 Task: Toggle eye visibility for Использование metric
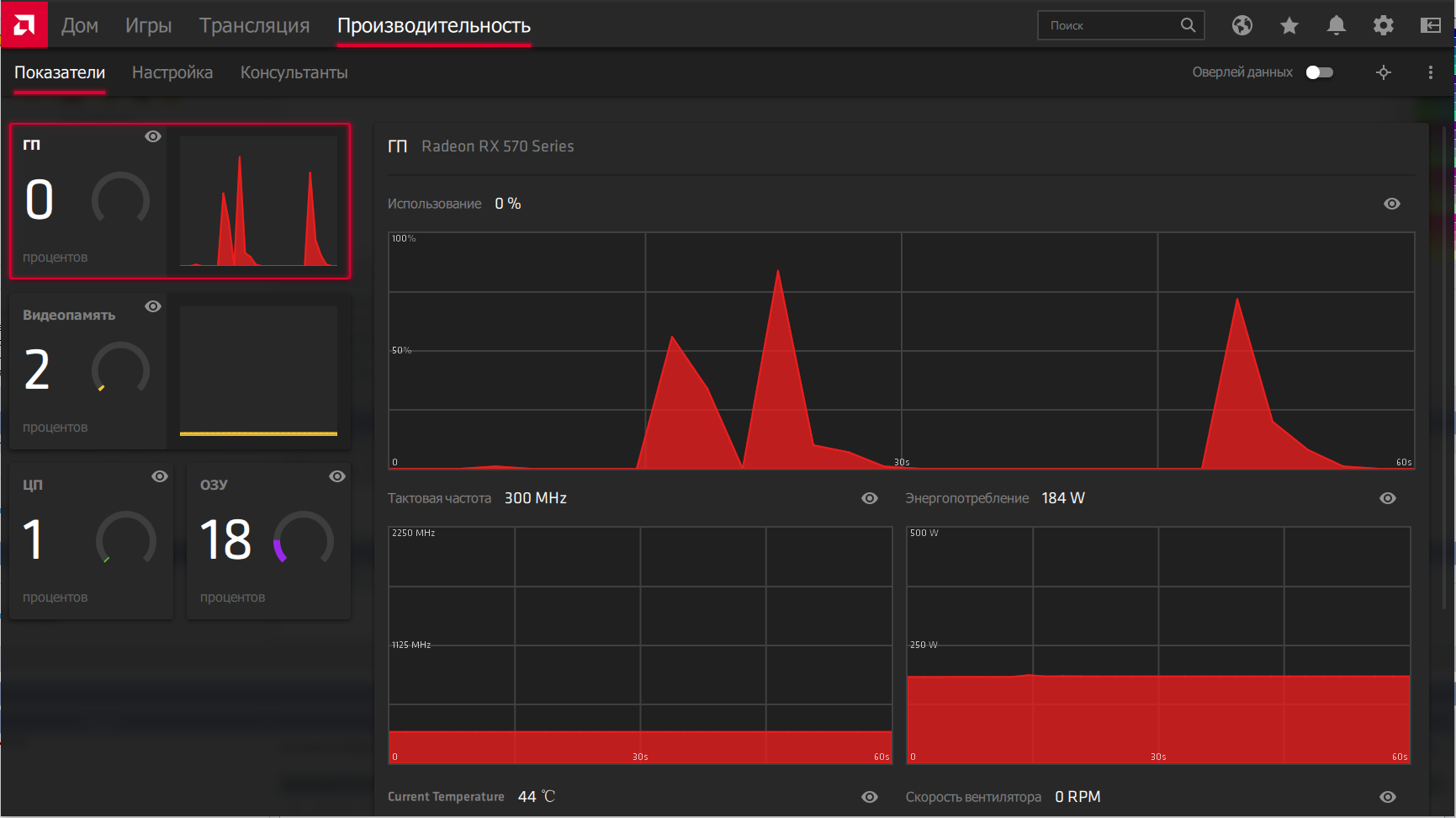point(1392,204)
